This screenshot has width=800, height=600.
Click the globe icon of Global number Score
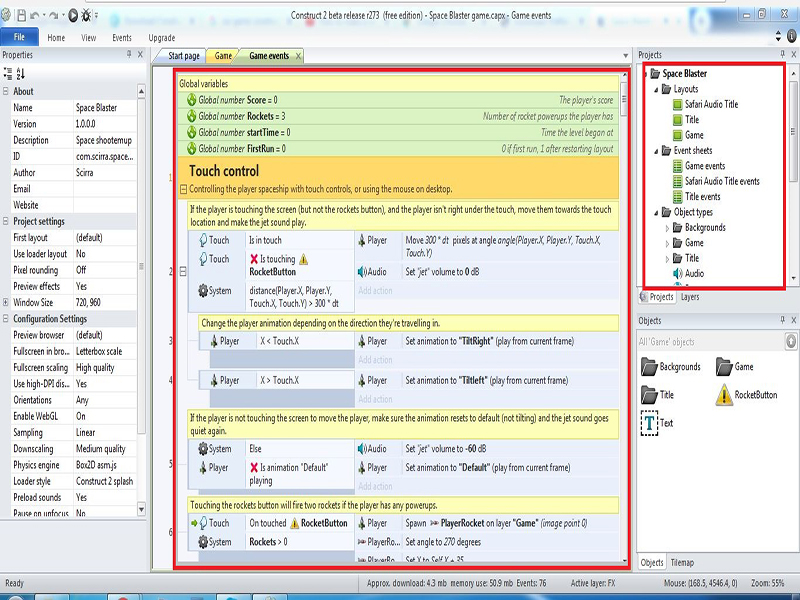pos(192,99)
